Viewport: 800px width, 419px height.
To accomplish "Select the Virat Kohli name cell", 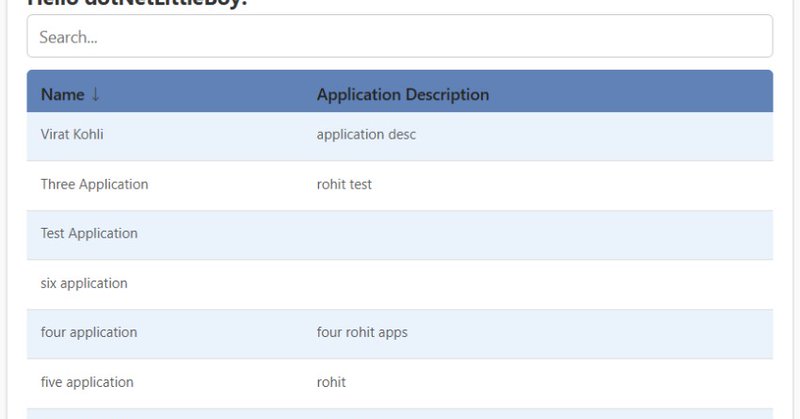I will (72, 134).
